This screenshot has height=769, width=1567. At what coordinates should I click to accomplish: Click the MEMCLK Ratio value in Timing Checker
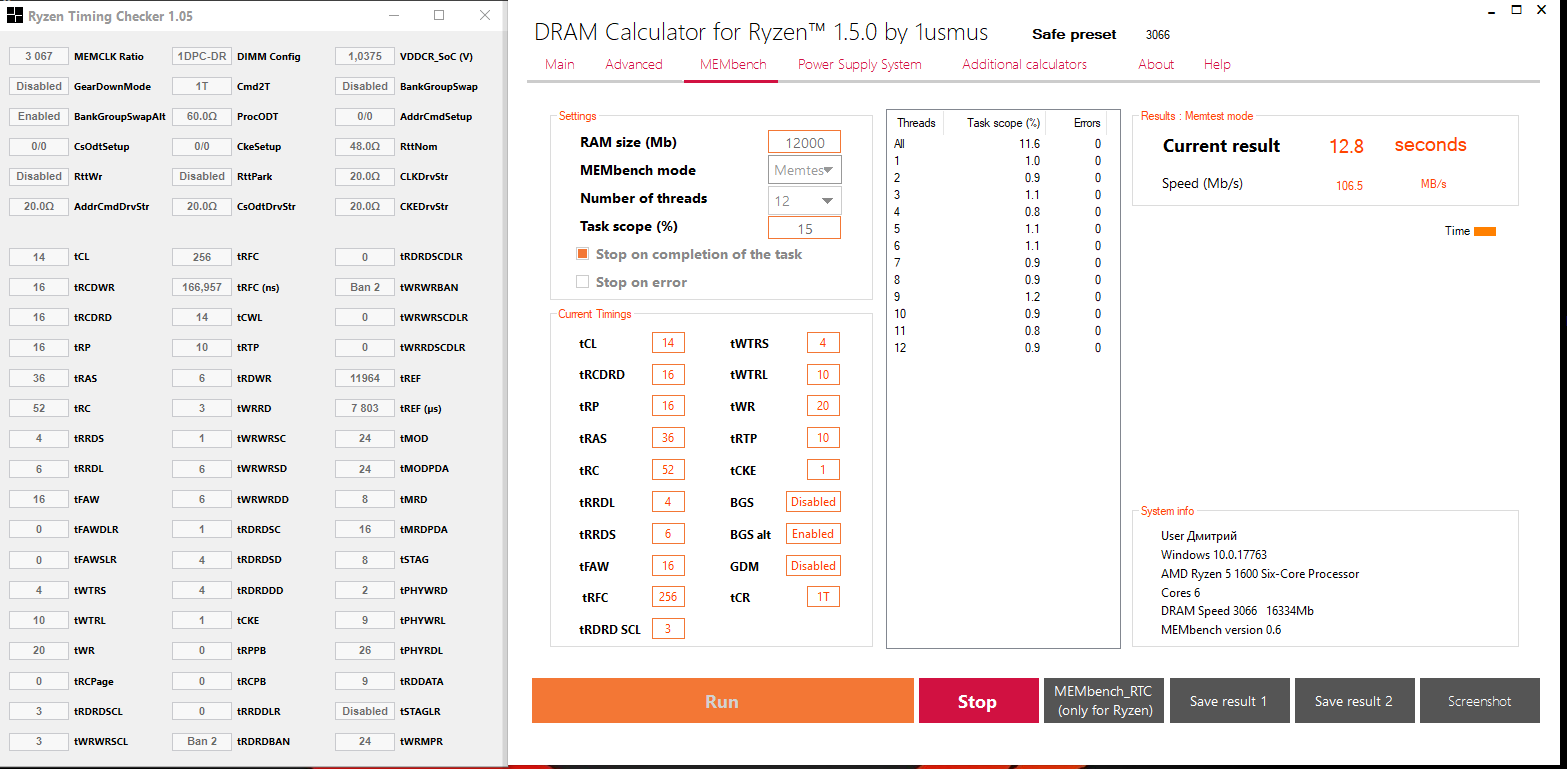[39, 56]
